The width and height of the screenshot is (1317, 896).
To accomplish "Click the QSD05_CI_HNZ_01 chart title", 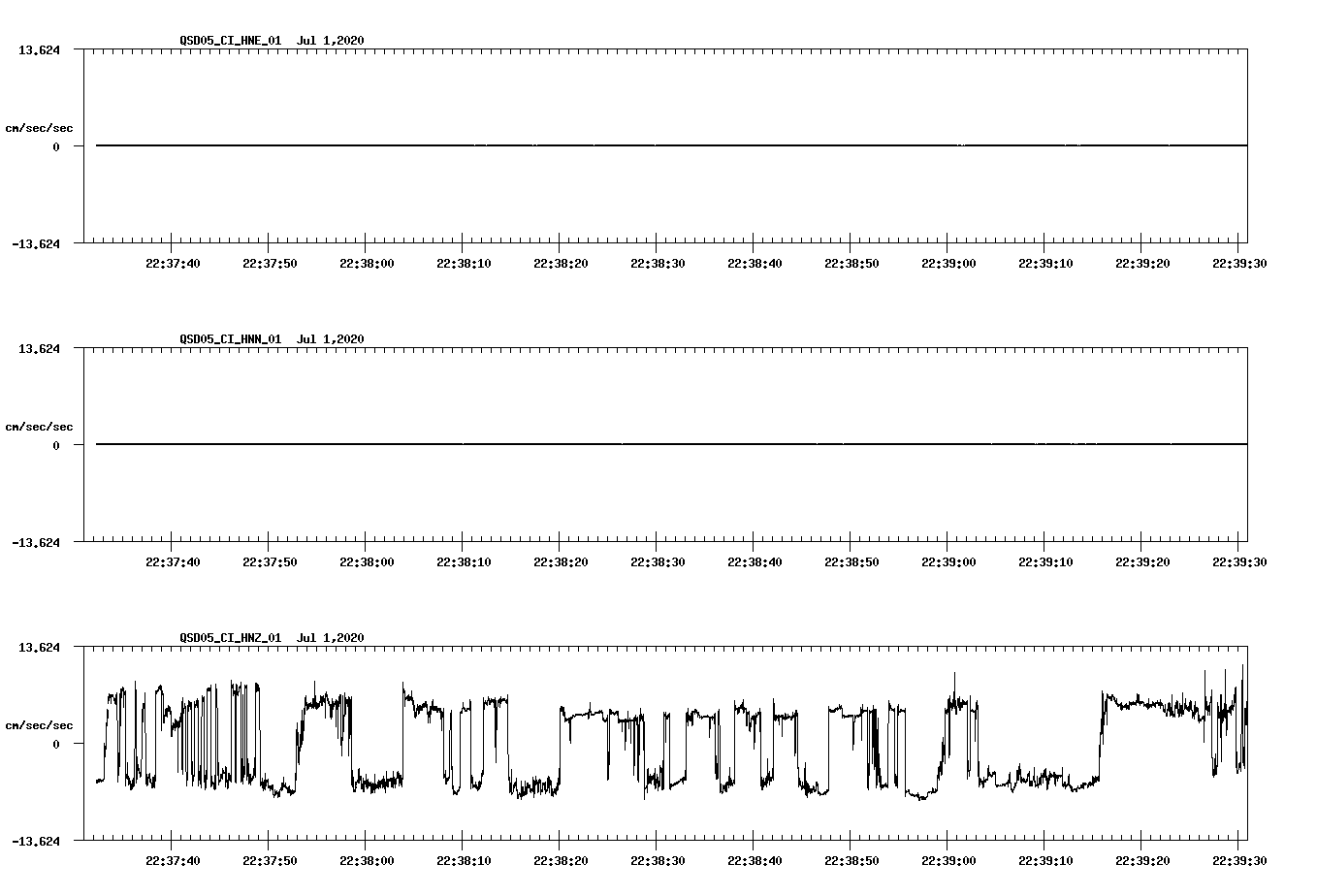I will [x=272, y=638].
